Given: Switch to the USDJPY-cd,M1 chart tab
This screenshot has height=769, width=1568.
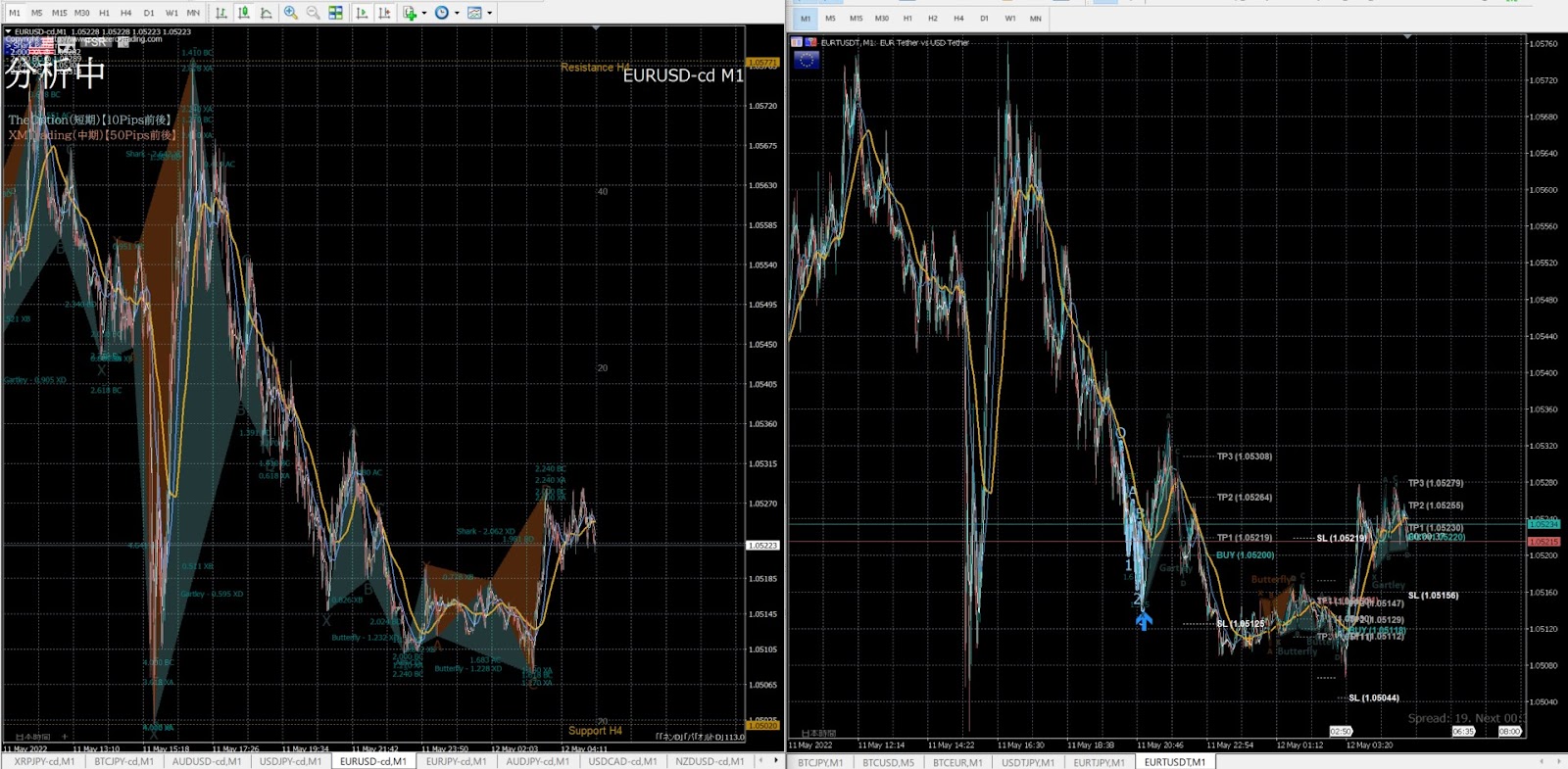Looking at the screenshot, I should [x=290, y=761].
